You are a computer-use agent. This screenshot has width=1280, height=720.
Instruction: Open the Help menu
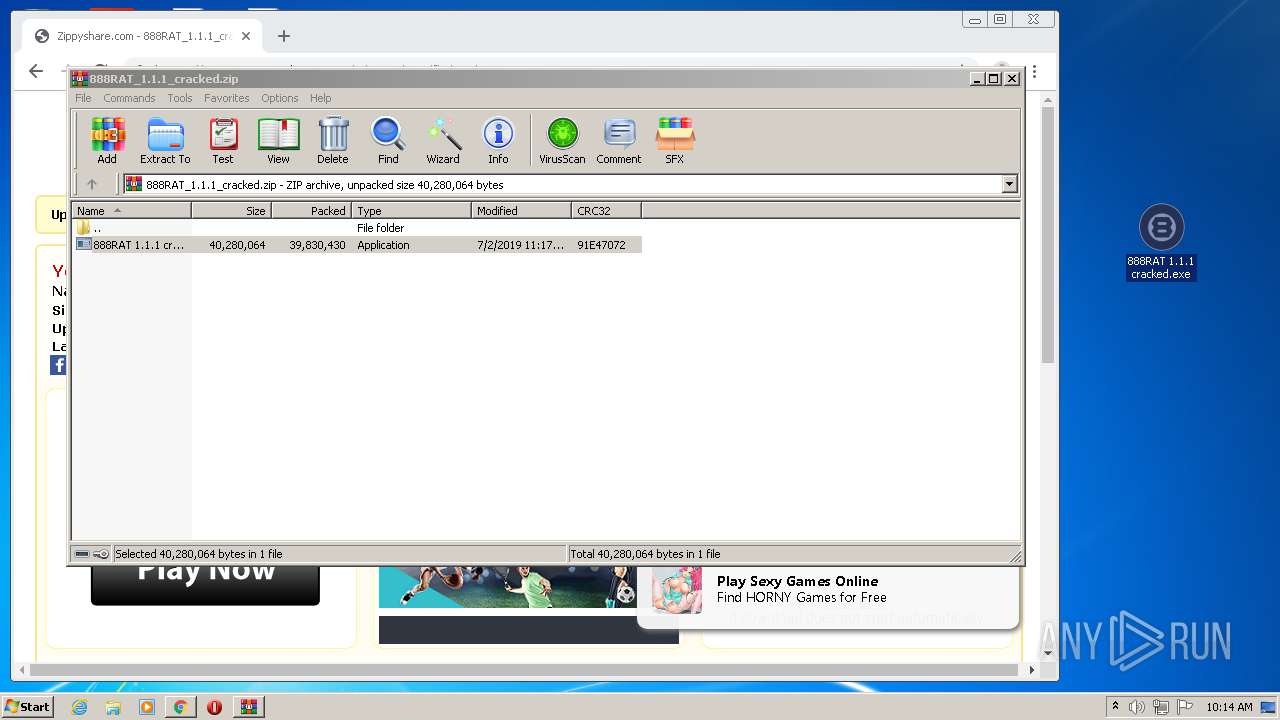[x=320, y=98]
